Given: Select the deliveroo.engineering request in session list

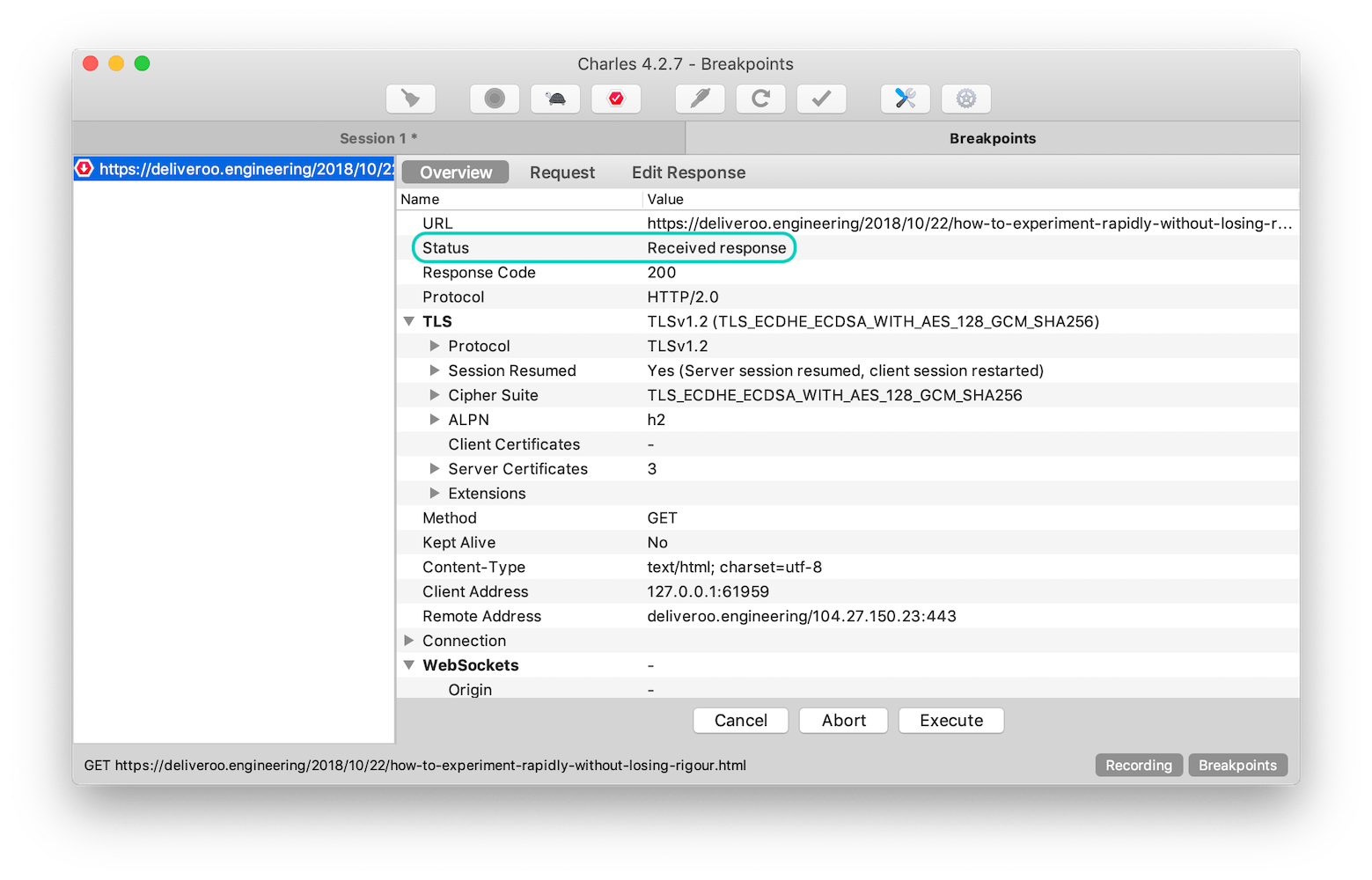Looking at the screenshot, I should point(234,169).
